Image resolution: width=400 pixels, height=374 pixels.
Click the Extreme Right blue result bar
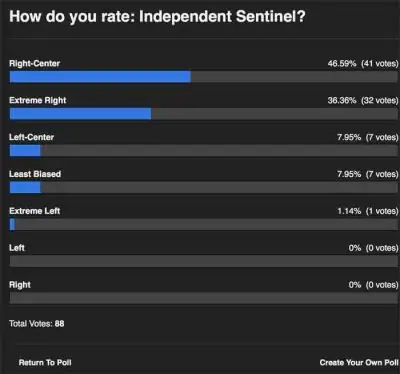(x=80, y=114)
